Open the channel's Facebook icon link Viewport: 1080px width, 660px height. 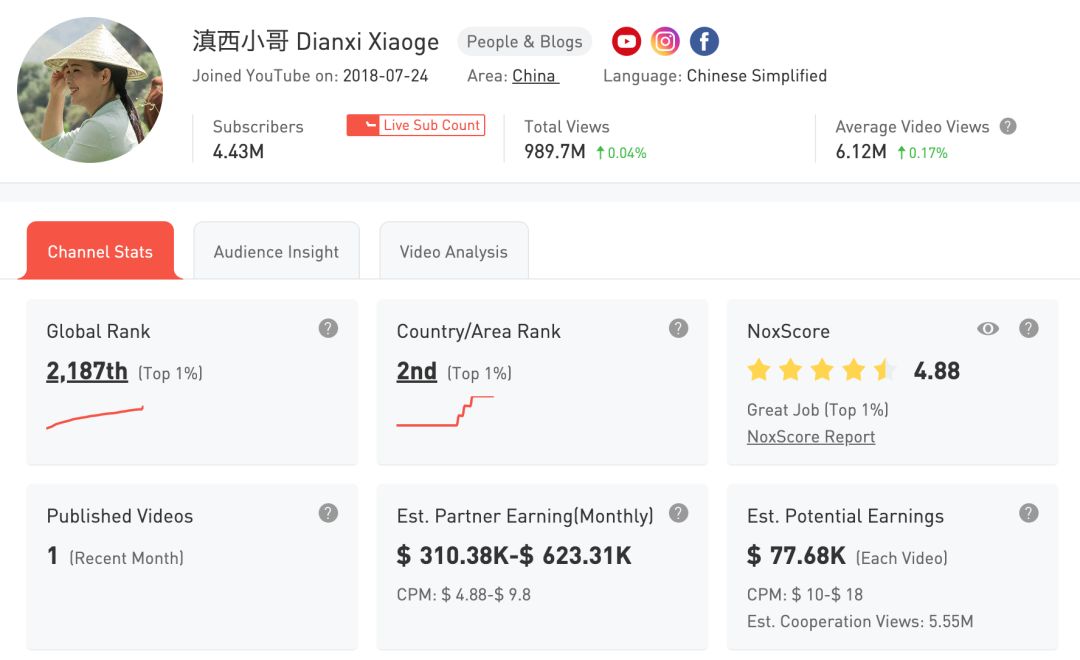click(x=704, y=41)
